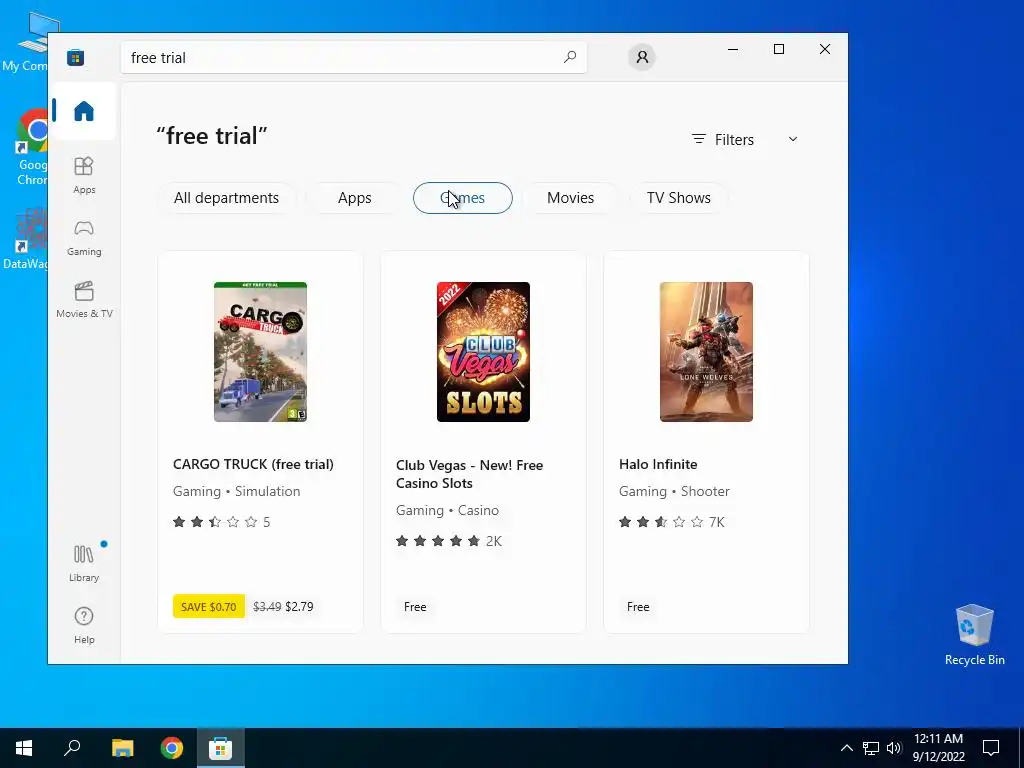
Task: Click the search magnifier icon in search box
Action: pos(569,57)
